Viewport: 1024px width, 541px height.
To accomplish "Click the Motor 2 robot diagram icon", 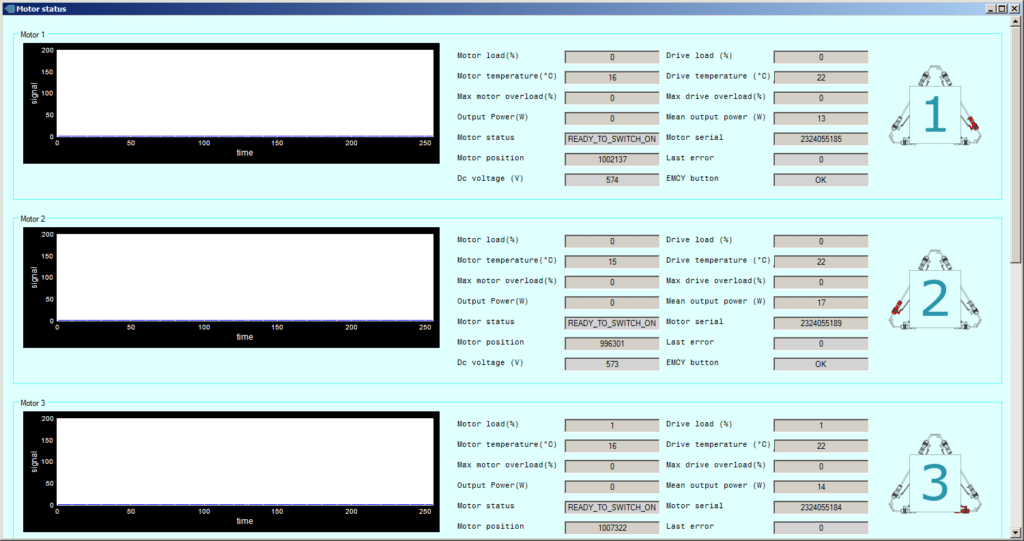I will click(934, 299).
